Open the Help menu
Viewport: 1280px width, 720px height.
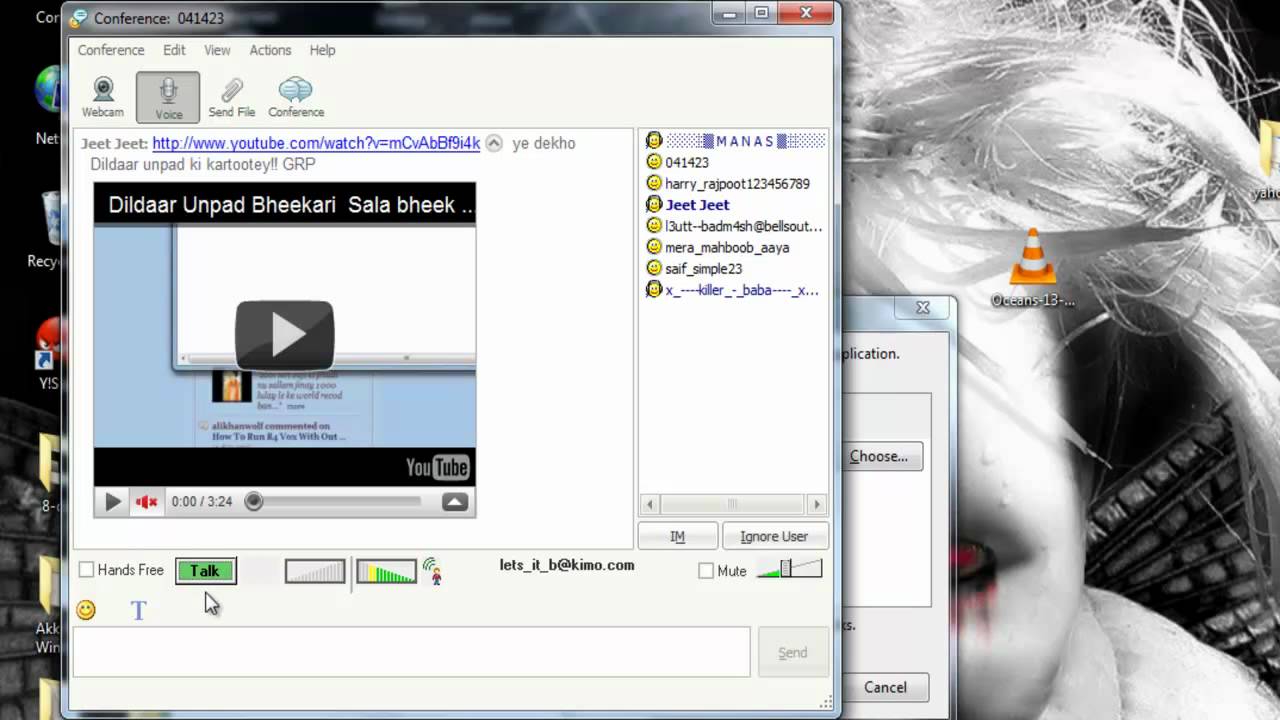coord(322,50)
